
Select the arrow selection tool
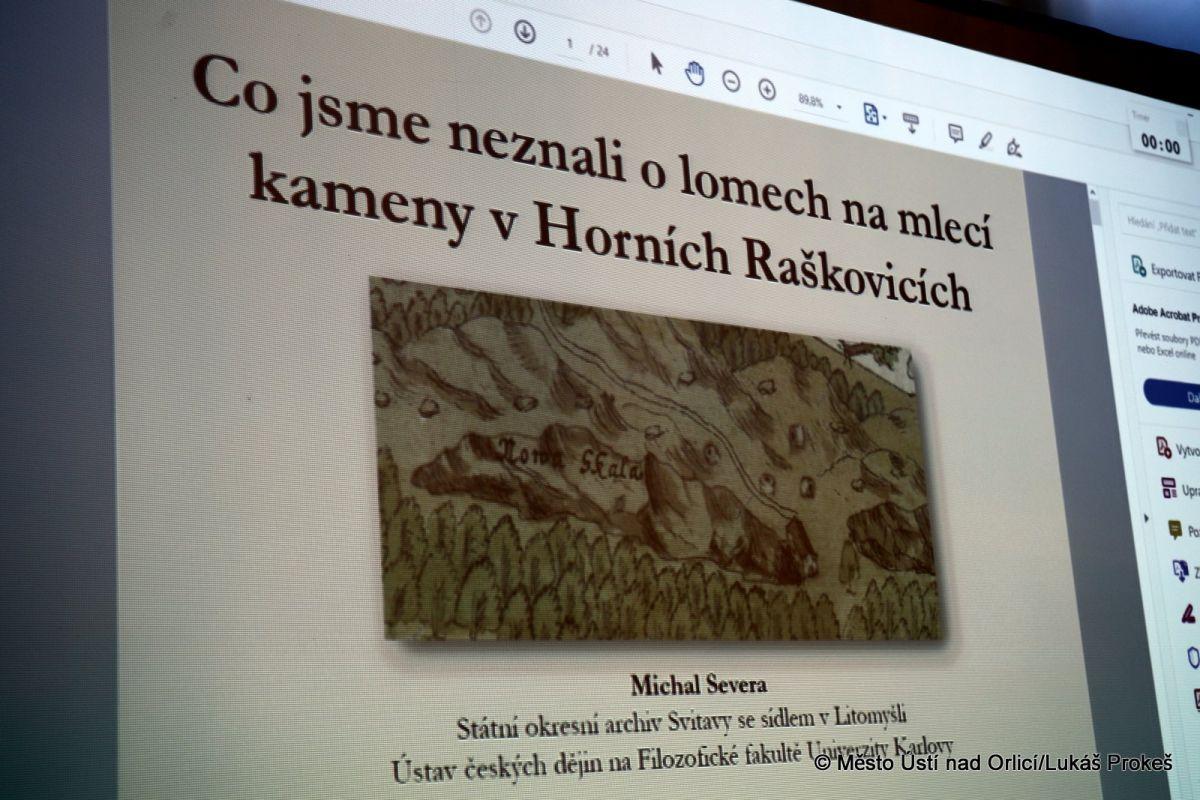coord(656,62)
